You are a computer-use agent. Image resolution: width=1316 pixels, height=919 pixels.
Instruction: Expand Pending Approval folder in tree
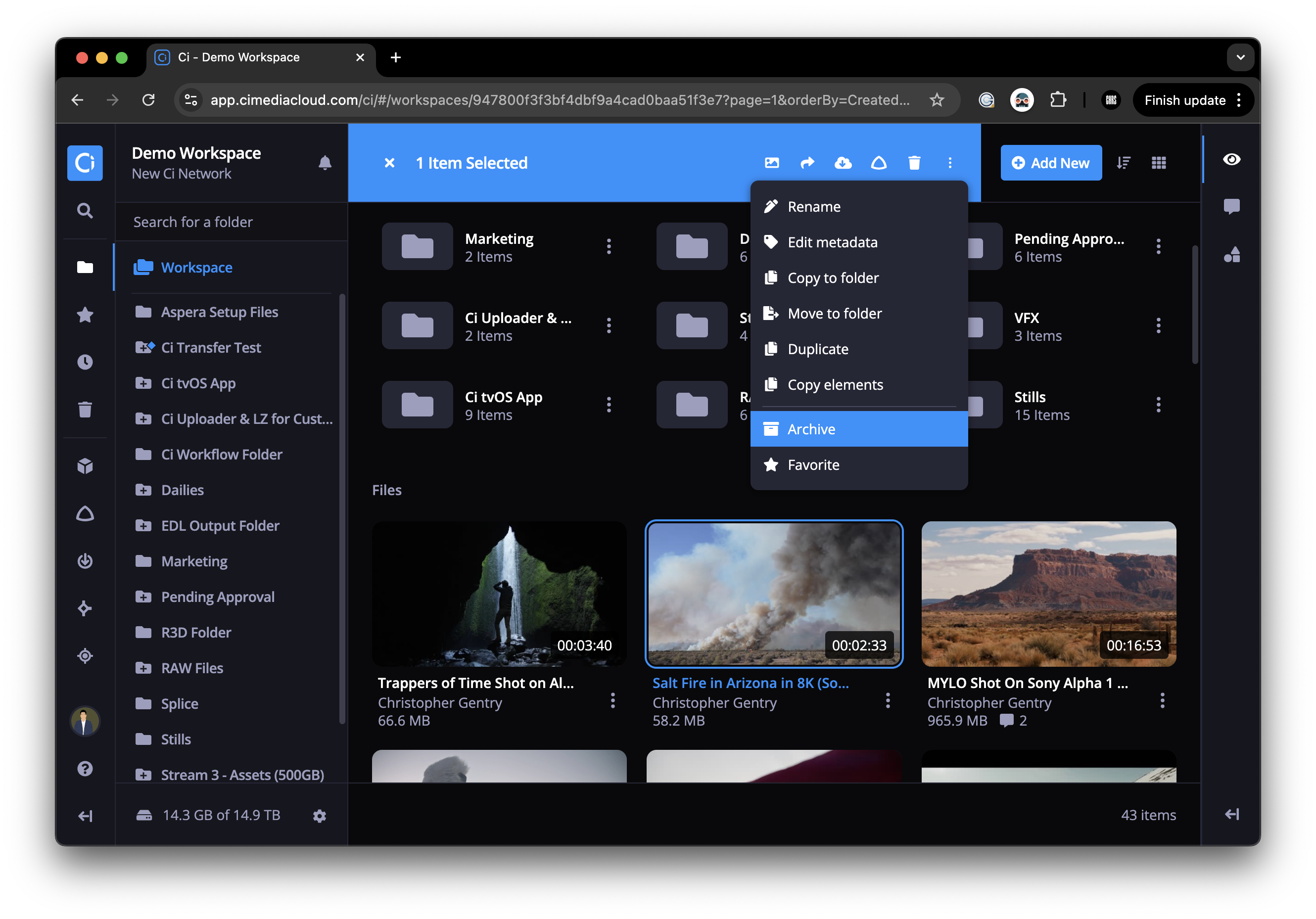[x=142, y=597]
